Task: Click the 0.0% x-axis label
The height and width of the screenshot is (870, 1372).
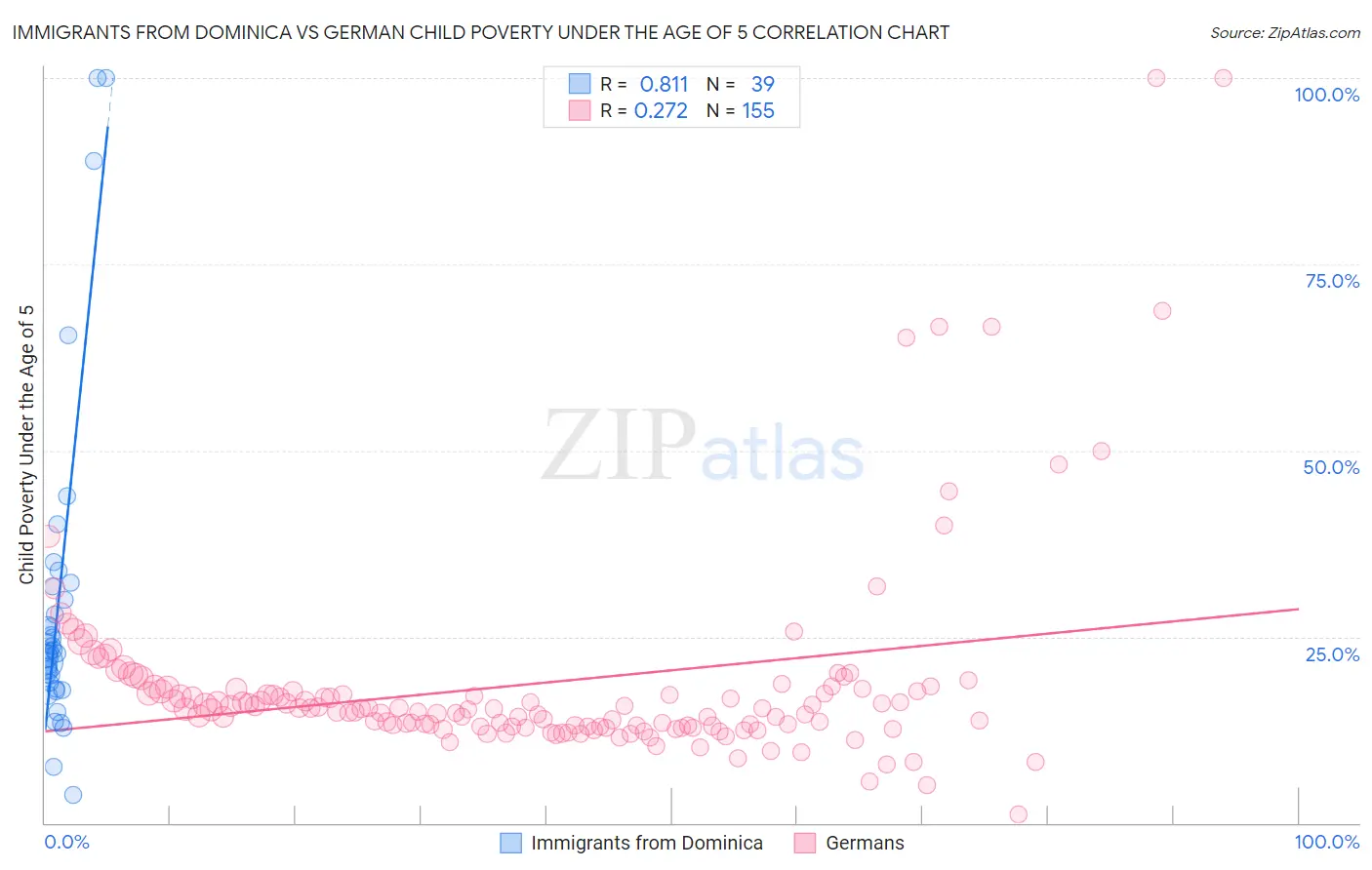Action: (x=66, y=842)
